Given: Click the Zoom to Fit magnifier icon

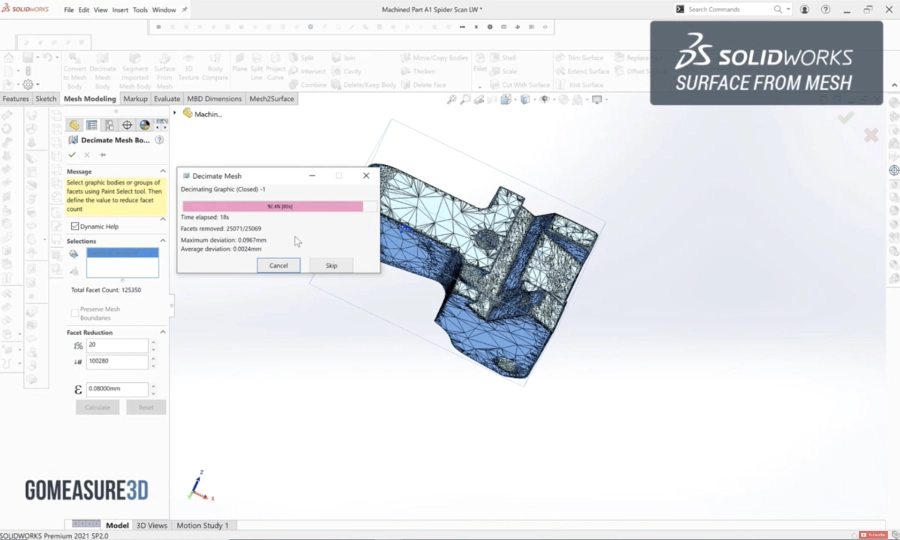Looking at the screenshot, I should [x=452, y=100].
